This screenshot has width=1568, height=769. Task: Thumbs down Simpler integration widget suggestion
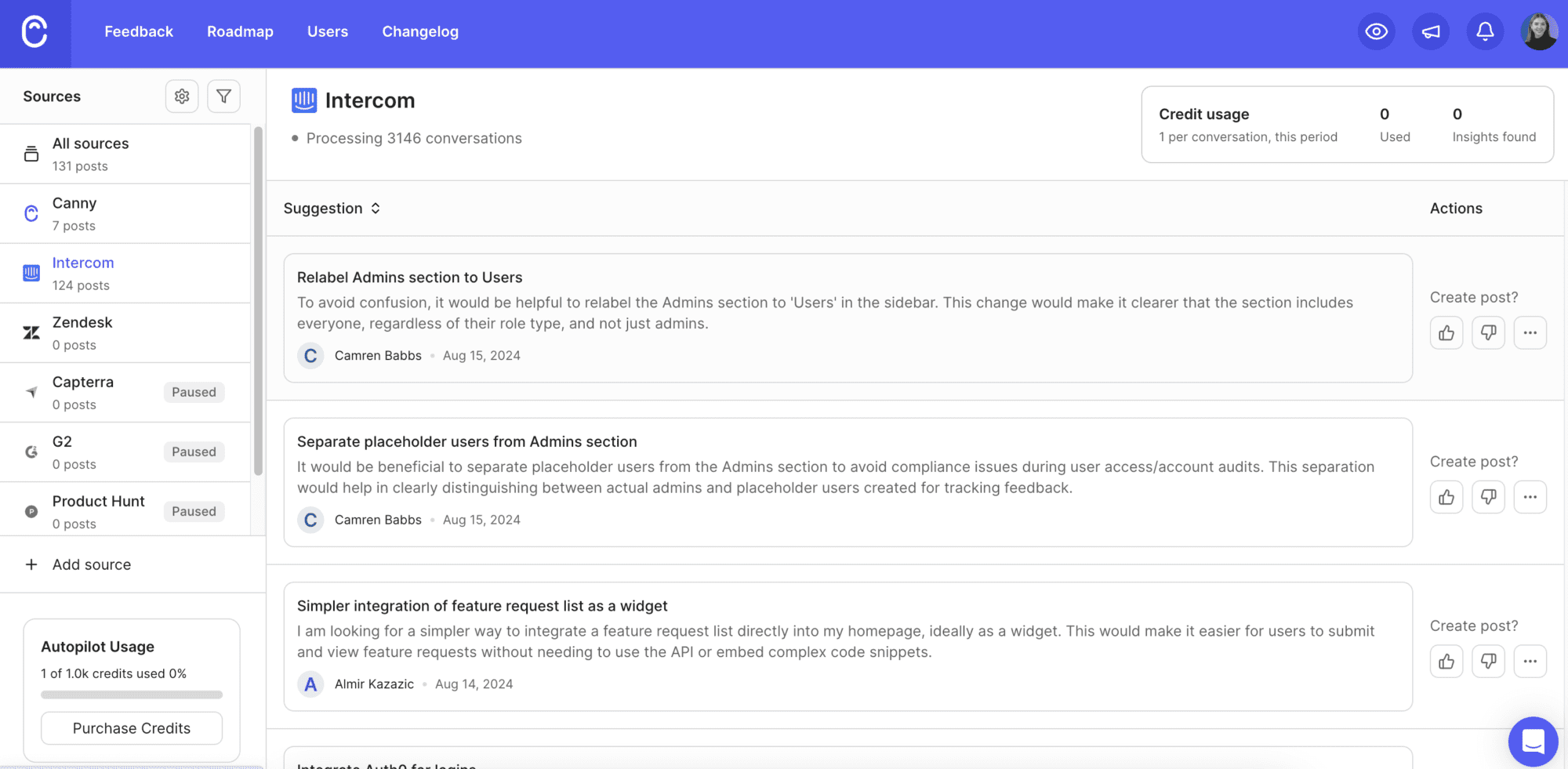coord(1488,662)
